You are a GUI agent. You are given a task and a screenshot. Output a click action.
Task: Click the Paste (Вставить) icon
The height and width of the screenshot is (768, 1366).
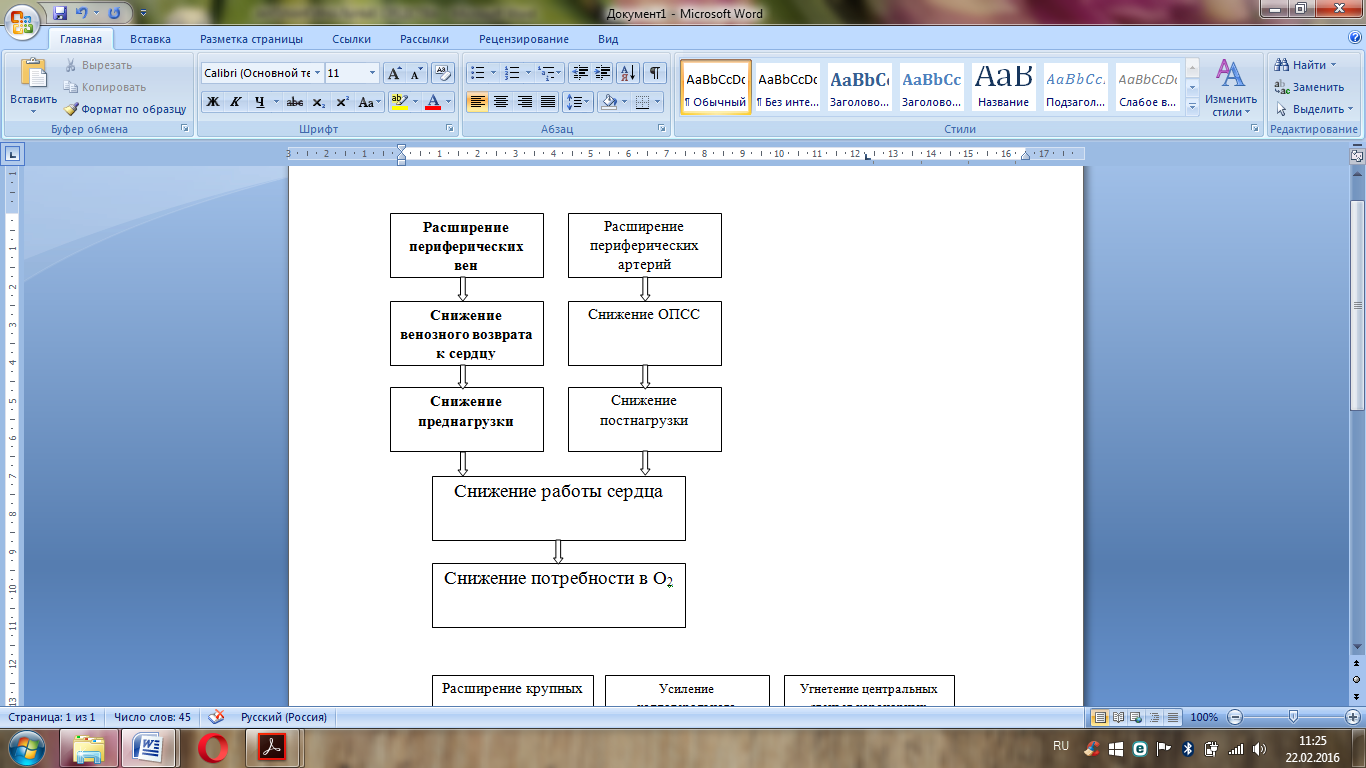[34, 75]
